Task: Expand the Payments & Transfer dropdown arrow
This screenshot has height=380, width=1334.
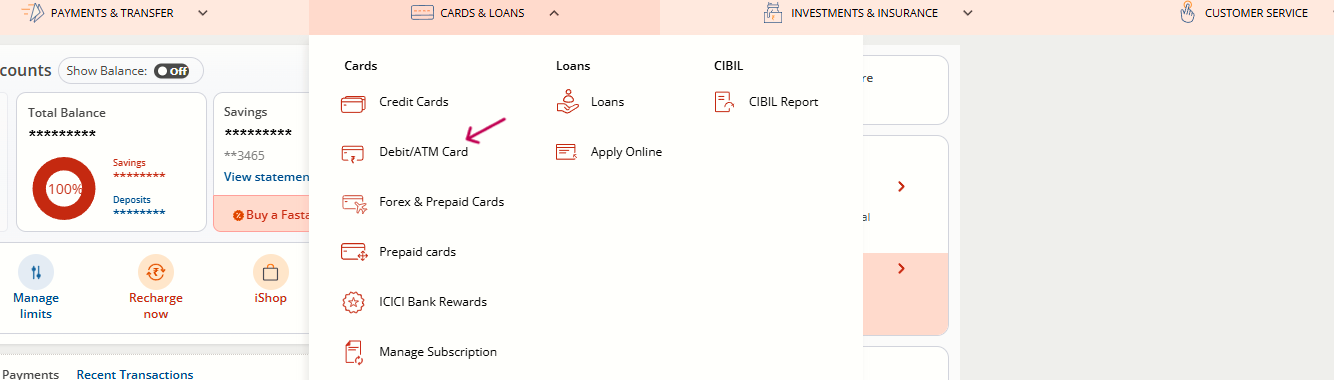Action: tap(203, 13)
